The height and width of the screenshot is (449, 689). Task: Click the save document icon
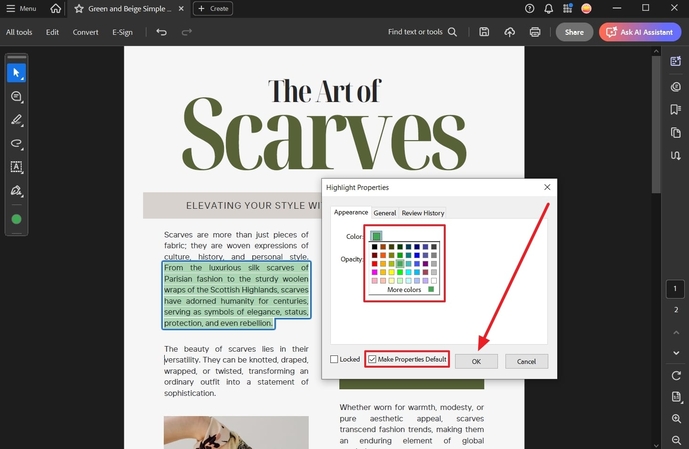(484, 32)
